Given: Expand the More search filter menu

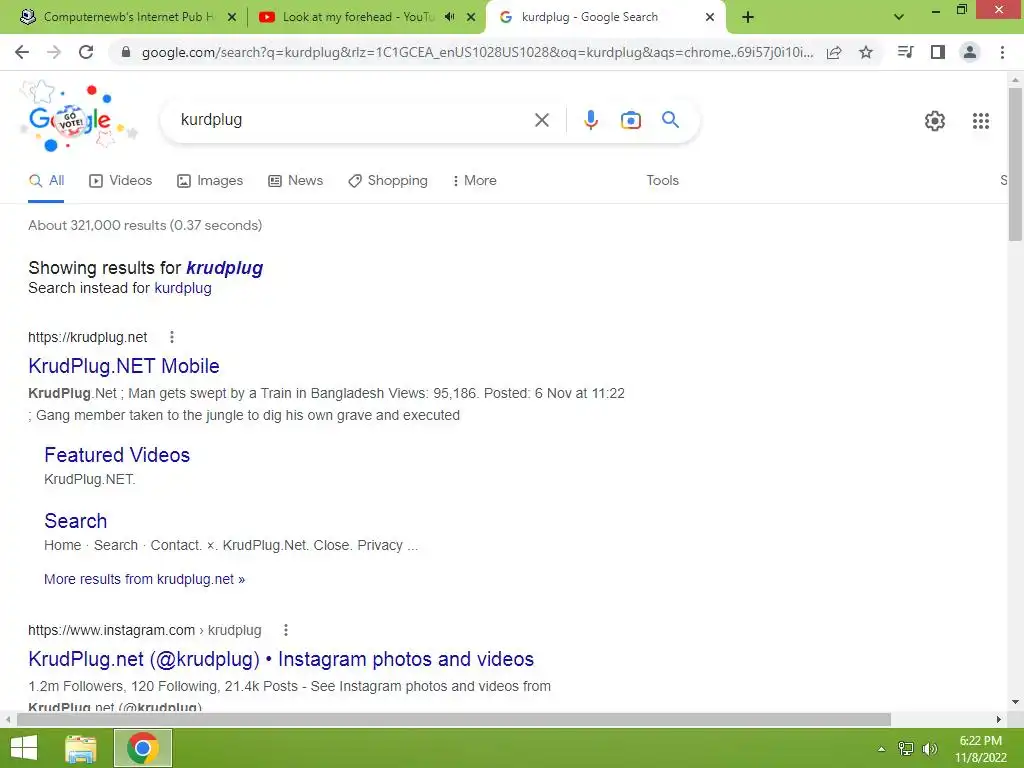Looking at the screenshot, I should (474, 181).
